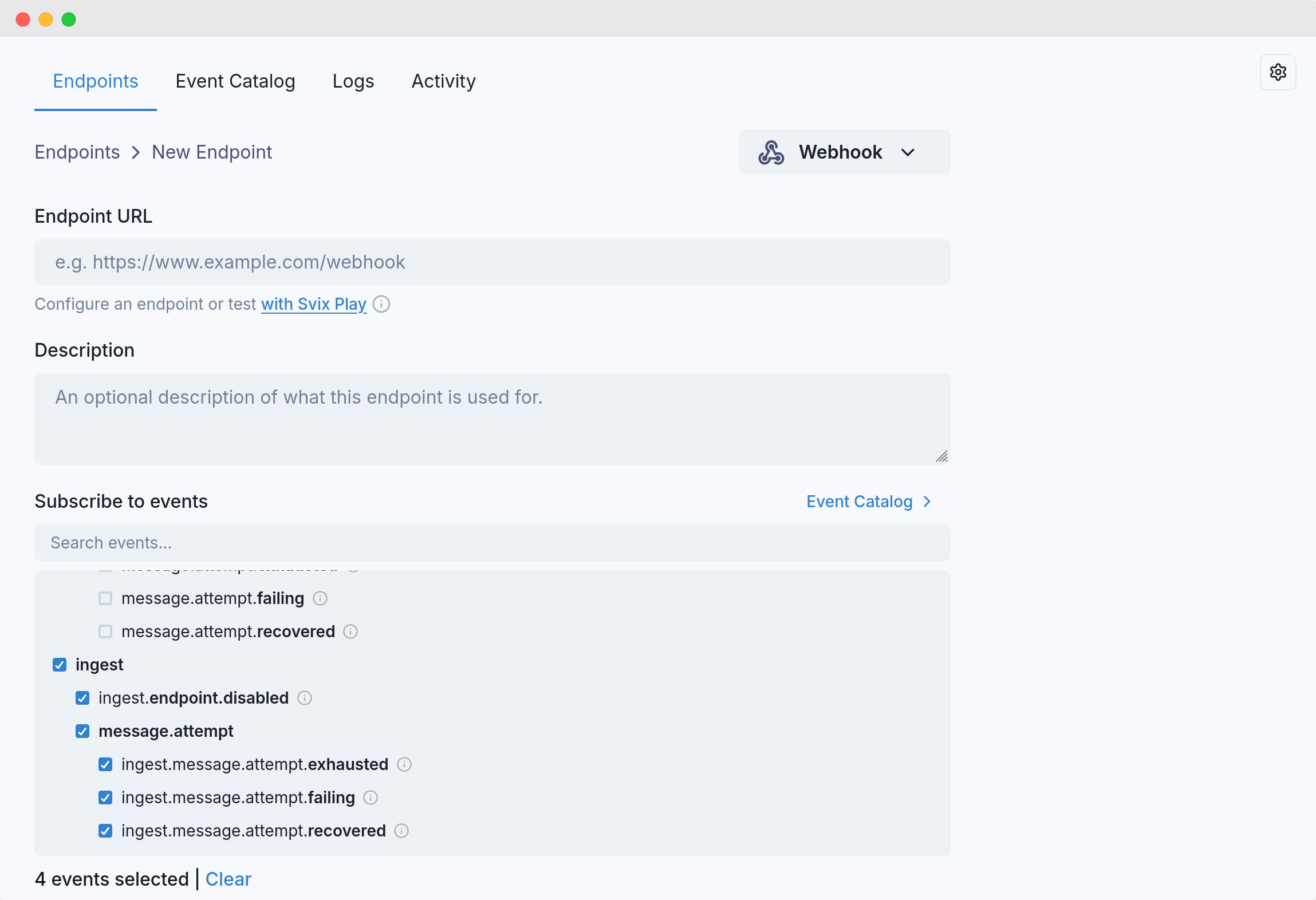Click the info icon beside ingest.message.attempt.exhausted
1316x900 pixels.
pyautogui.click(x=404, y=765)
